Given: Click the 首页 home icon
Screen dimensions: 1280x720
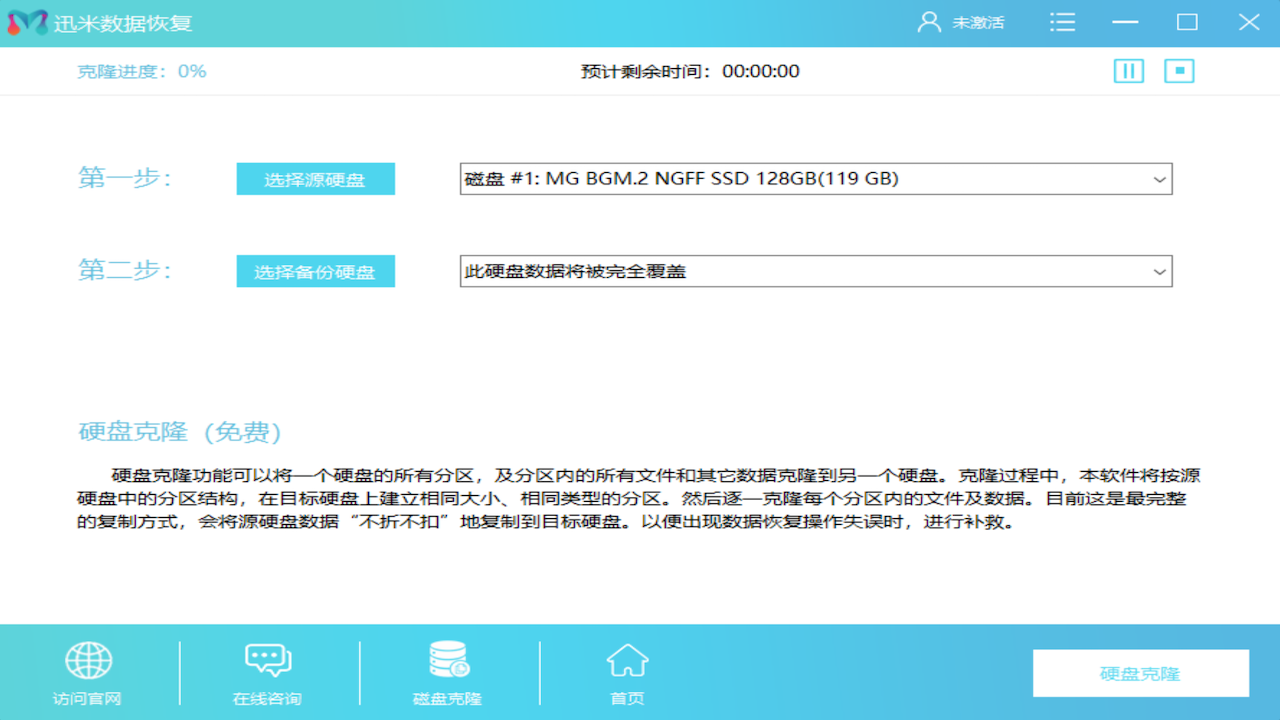Looking at the screenshot, I should click(627, 659).
